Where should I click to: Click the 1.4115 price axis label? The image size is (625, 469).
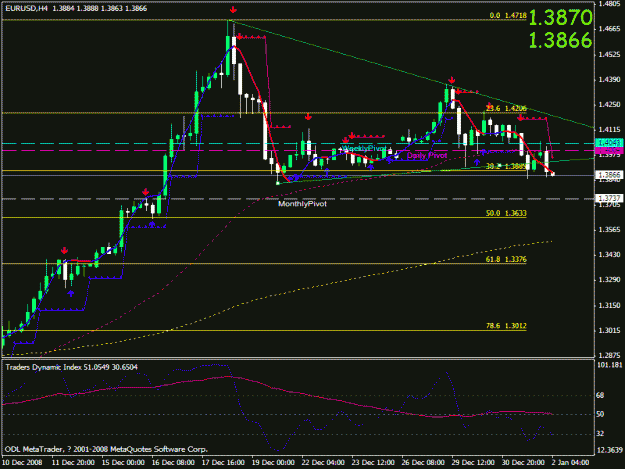pyautogui.click(x=610, y=130)
